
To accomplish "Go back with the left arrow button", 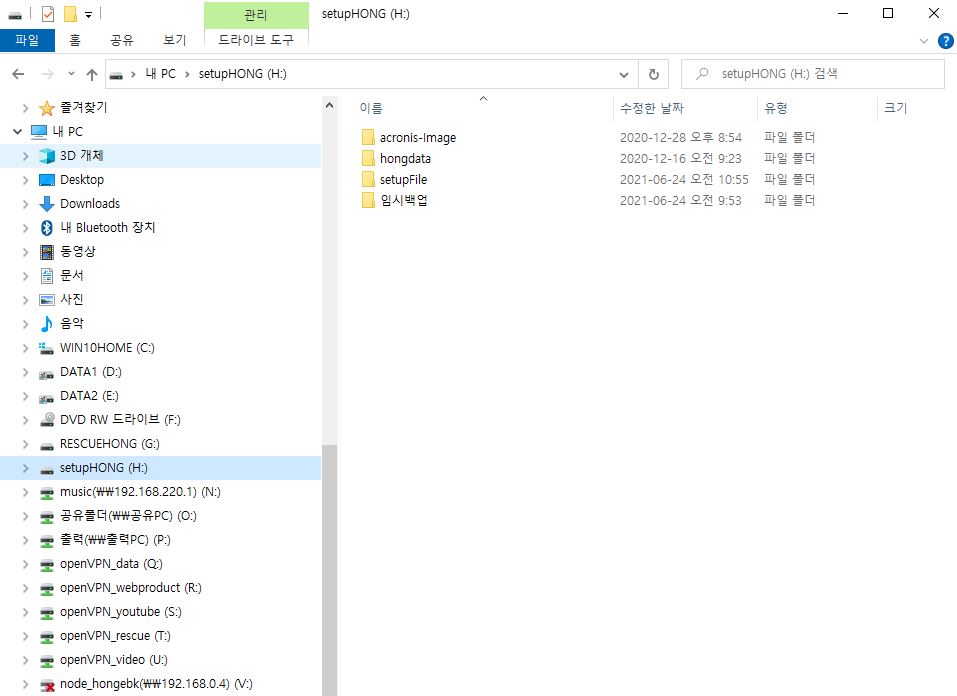I will [x=18, y=74].
